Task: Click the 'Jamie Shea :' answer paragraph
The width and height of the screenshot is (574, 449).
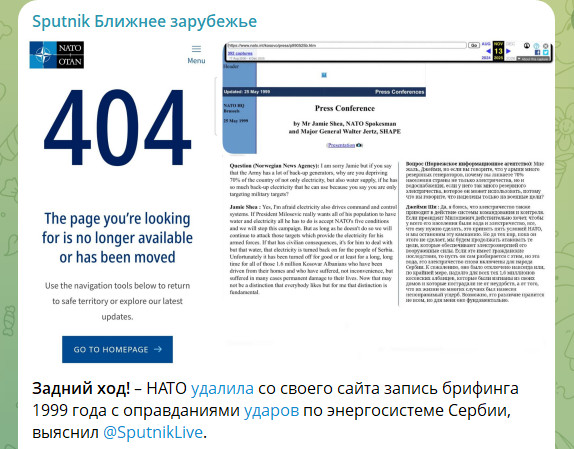Action: tap(313, 250)
